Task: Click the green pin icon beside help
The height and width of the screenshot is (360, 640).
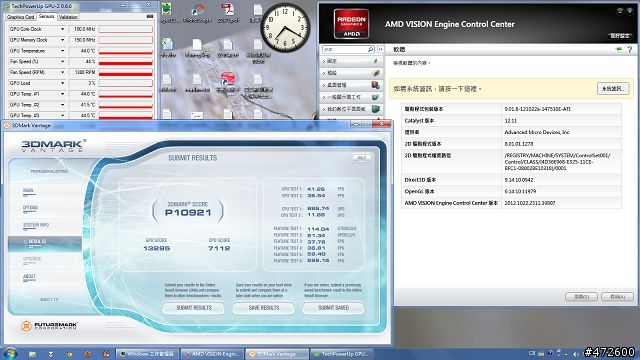Action: (619, 49)
